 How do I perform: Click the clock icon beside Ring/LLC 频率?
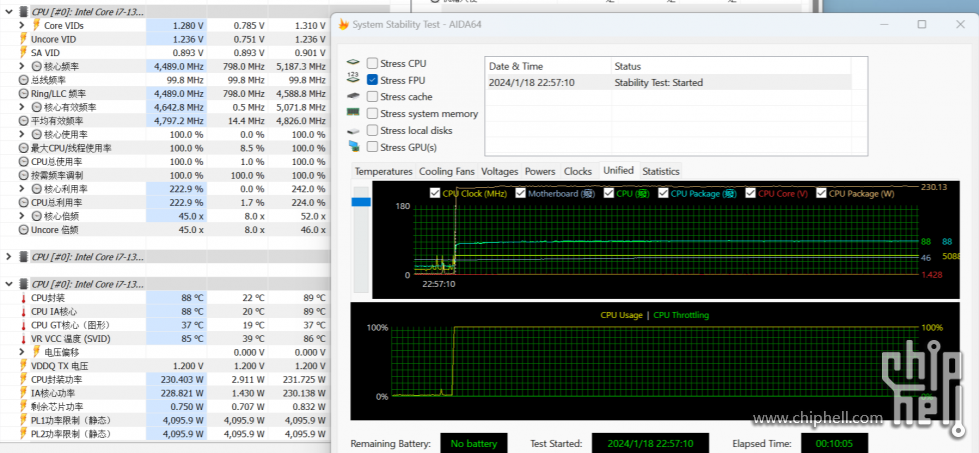point(24,94)
